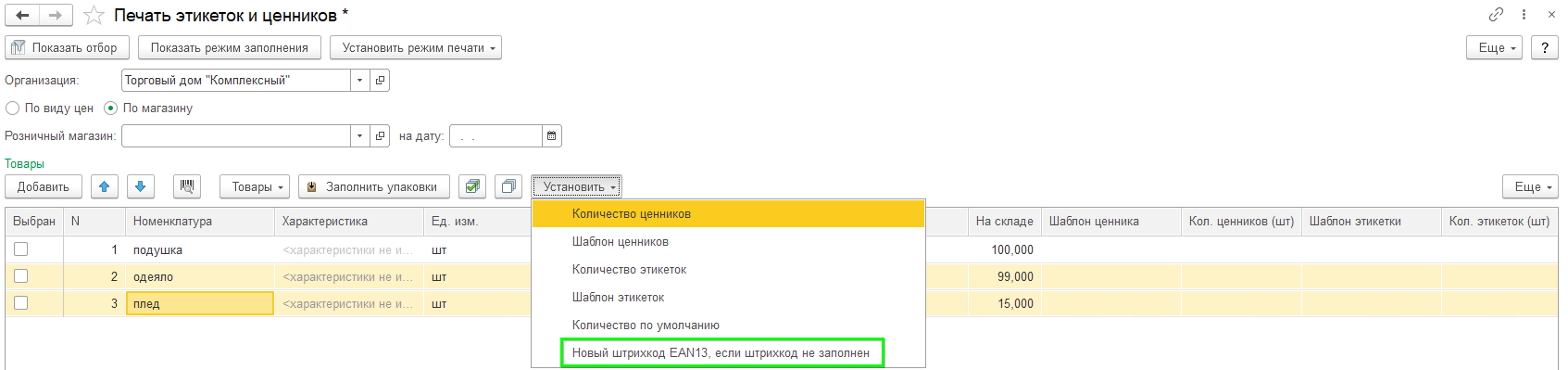Tick the checkbox for the подушка row
Screen dimensions: 1568x370
[x=21, y=249]
